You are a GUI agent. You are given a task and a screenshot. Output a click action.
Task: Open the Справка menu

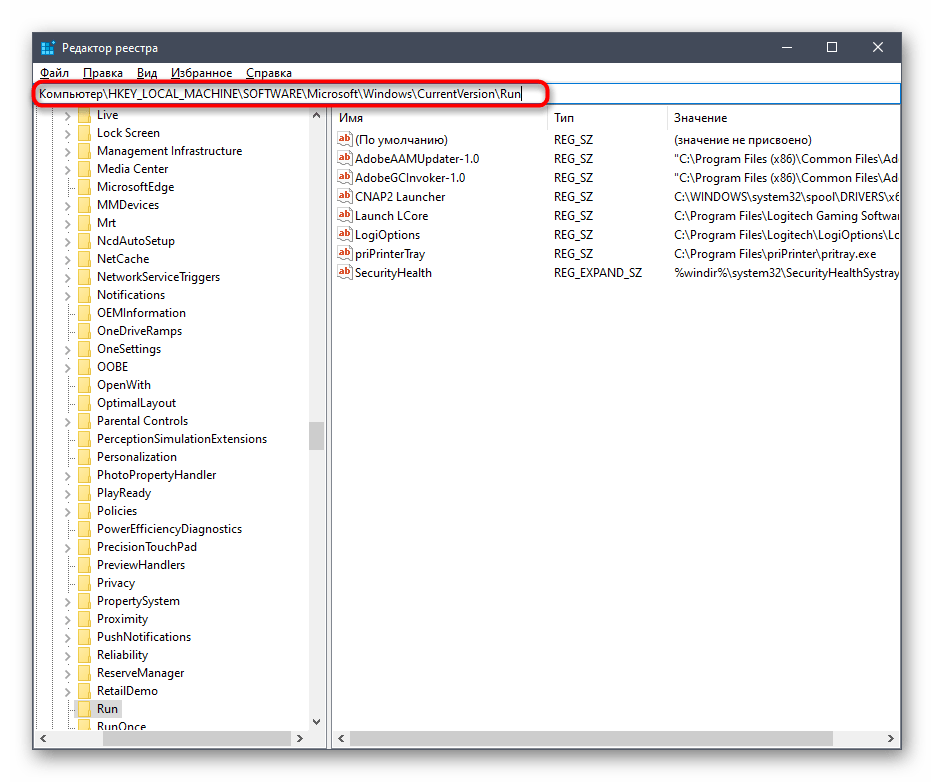[x=269, y=73]
